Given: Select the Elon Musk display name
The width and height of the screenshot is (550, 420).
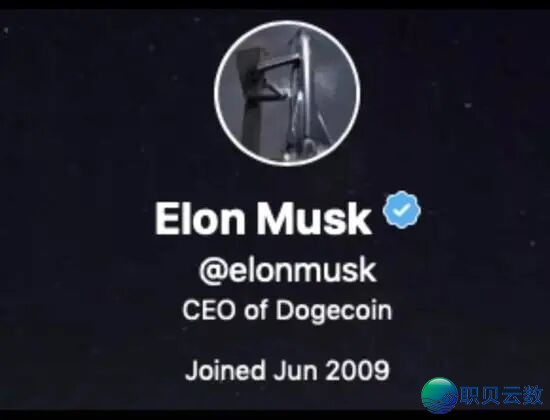Looking at the screenshot, I should pyautogui.click(x=263, y=218).
